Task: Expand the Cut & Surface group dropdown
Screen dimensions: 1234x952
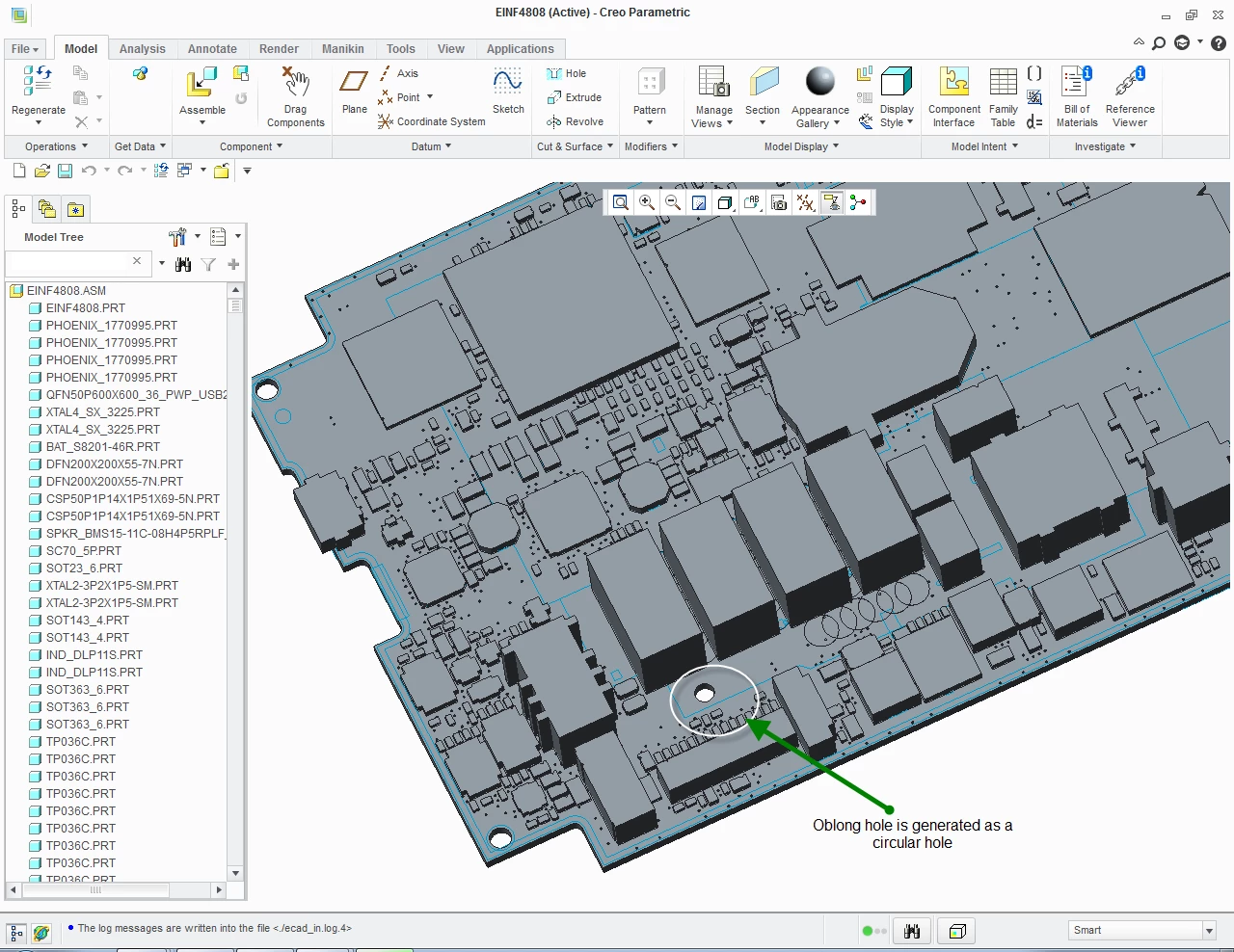Action: tap(575, 146)
